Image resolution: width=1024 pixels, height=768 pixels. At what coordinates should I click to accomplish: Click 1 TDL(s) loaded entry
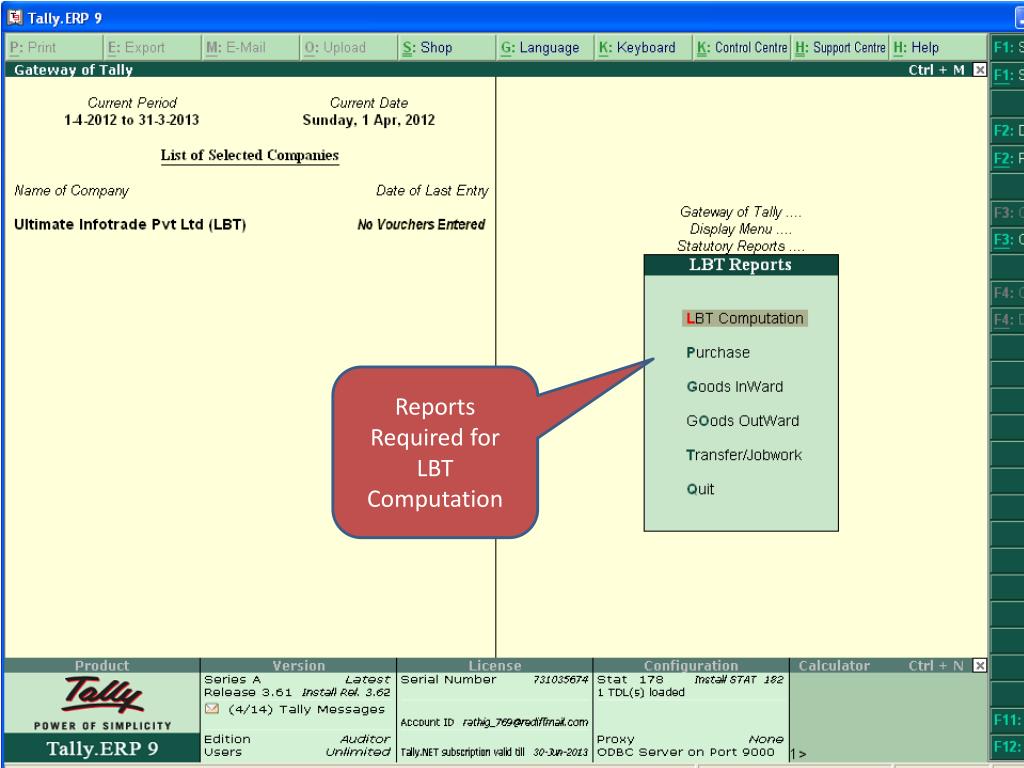pyautogui.click(x=641, y=692)
